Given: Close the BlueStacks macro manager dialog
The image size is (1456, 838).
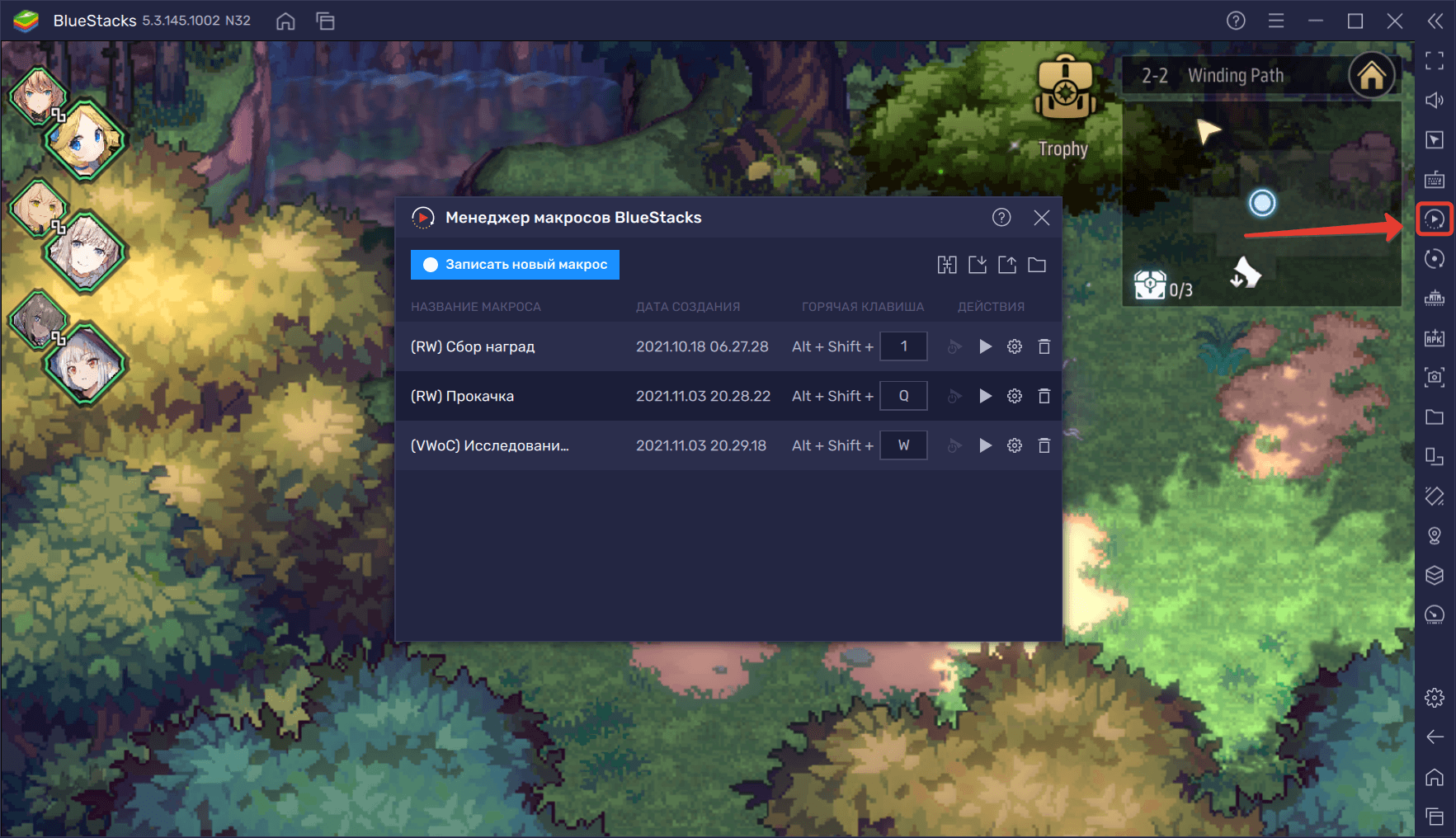Looking at the screenshot, I should click(x=1042, y=218).
